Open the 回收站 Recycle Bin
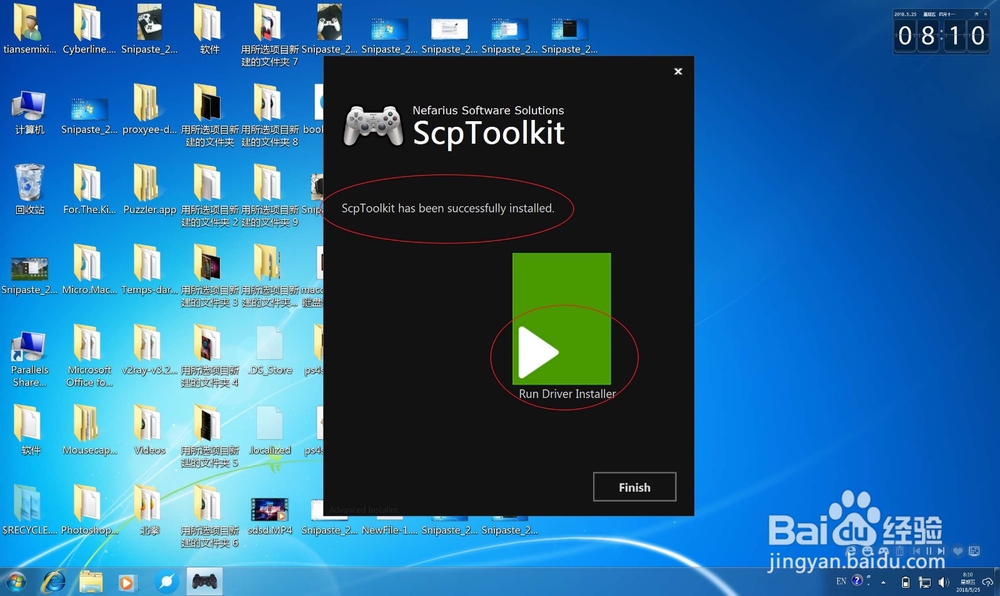This screenshot has width=1000, height=596. click(x=29, y=189)
